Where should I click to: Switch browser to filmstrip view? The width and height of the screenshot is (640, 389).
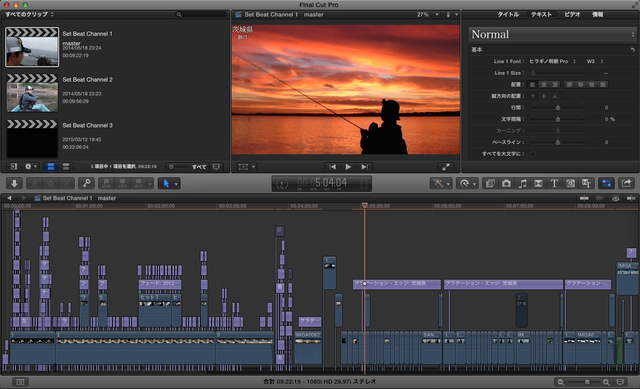pyautogui.click(x=51, y=167)
